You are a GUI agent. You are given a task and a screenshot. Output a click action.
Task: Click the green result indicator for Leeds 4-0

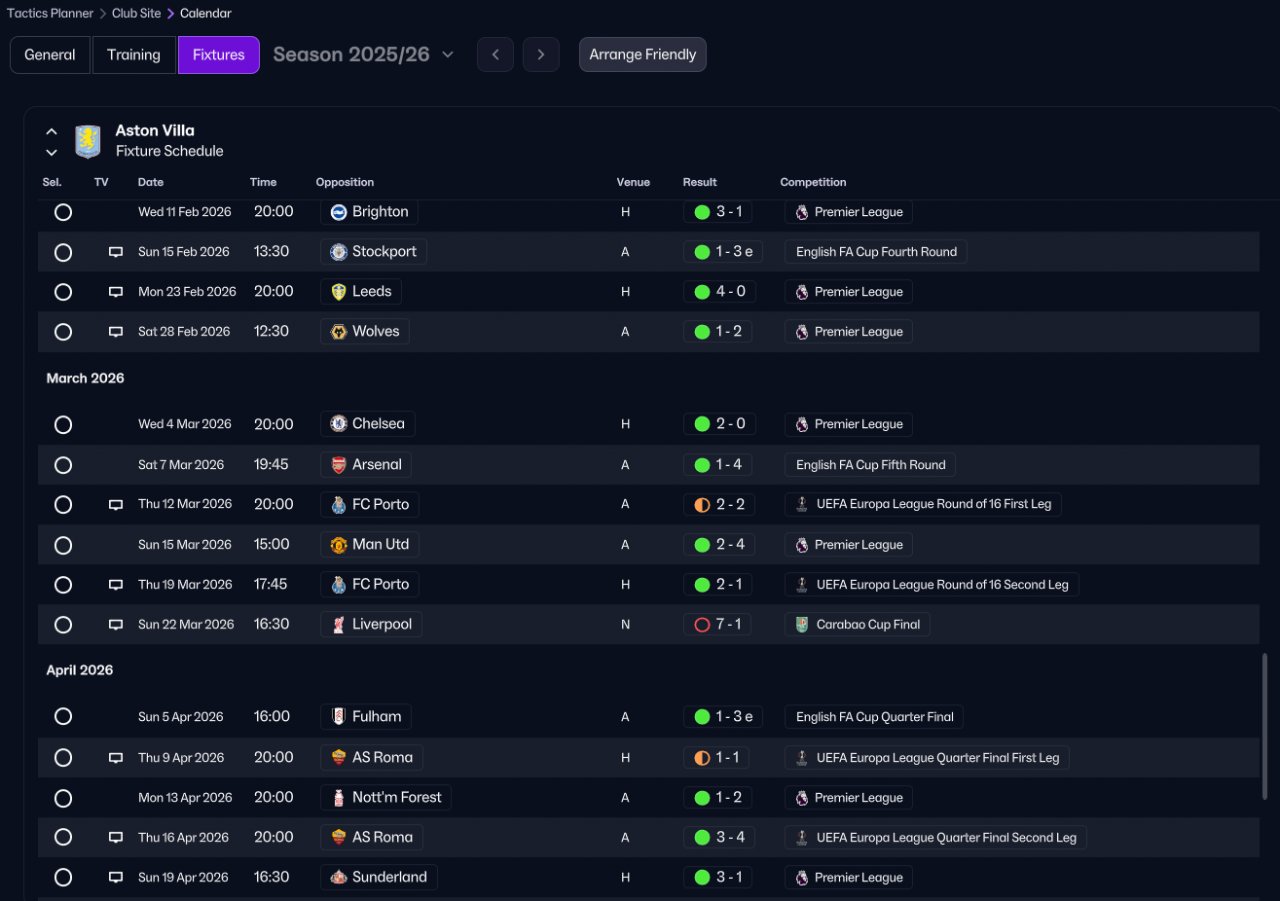[x=702, y=292]
